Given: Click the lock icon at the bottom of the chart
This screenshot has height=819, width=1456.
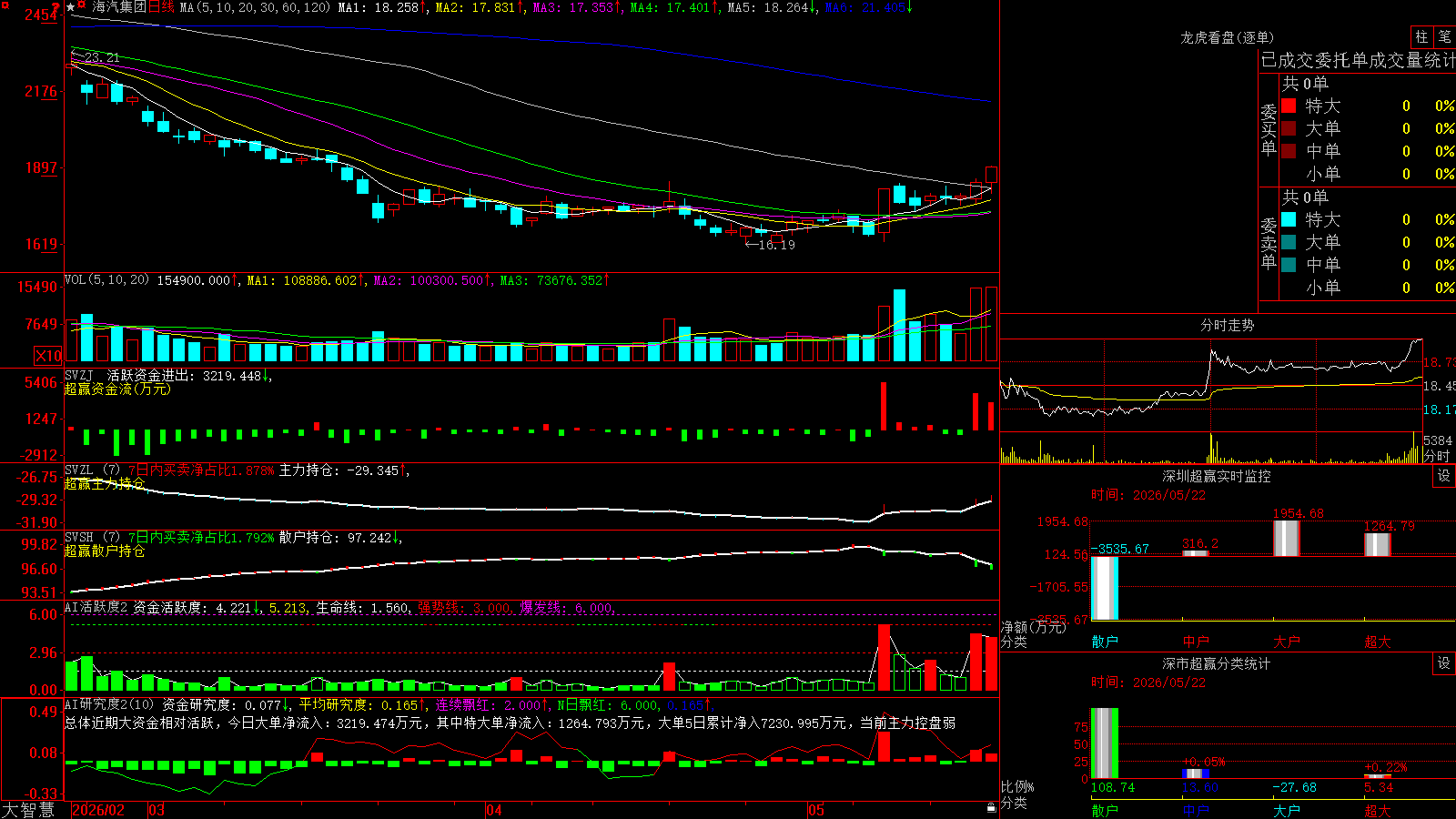Looking at the screenshot, I should click(991, 808).
